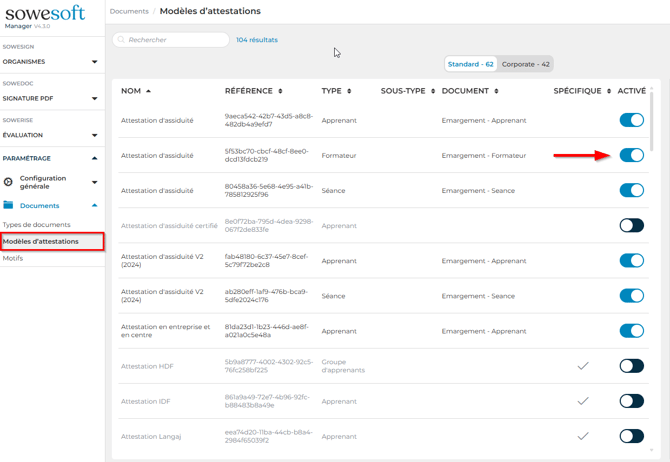Enable the Attestation IDF toggle
670x462 pixels.
point(632,401)
